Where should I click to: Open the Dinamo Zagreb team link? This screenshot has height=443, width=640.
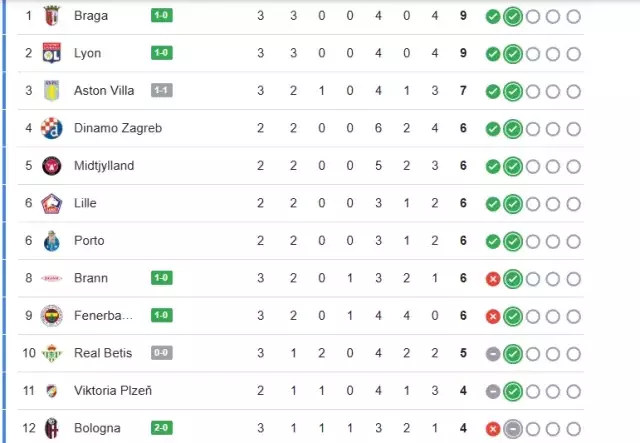click(x=117, y=128)
